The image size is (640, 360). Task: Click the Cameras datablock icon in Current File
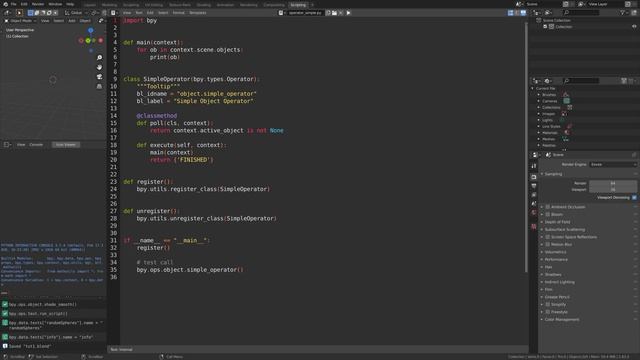pos(567,101)
